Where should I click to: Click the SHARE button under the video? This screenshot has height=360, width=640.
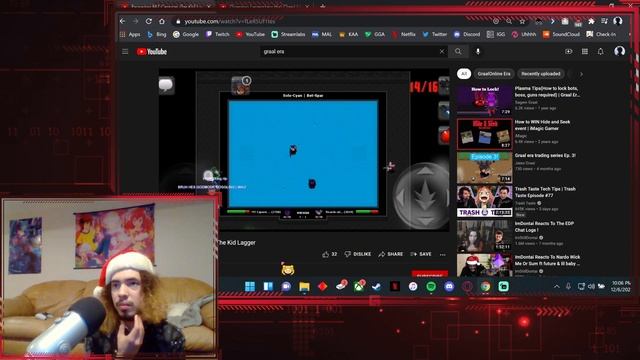[x=391, y=254]
